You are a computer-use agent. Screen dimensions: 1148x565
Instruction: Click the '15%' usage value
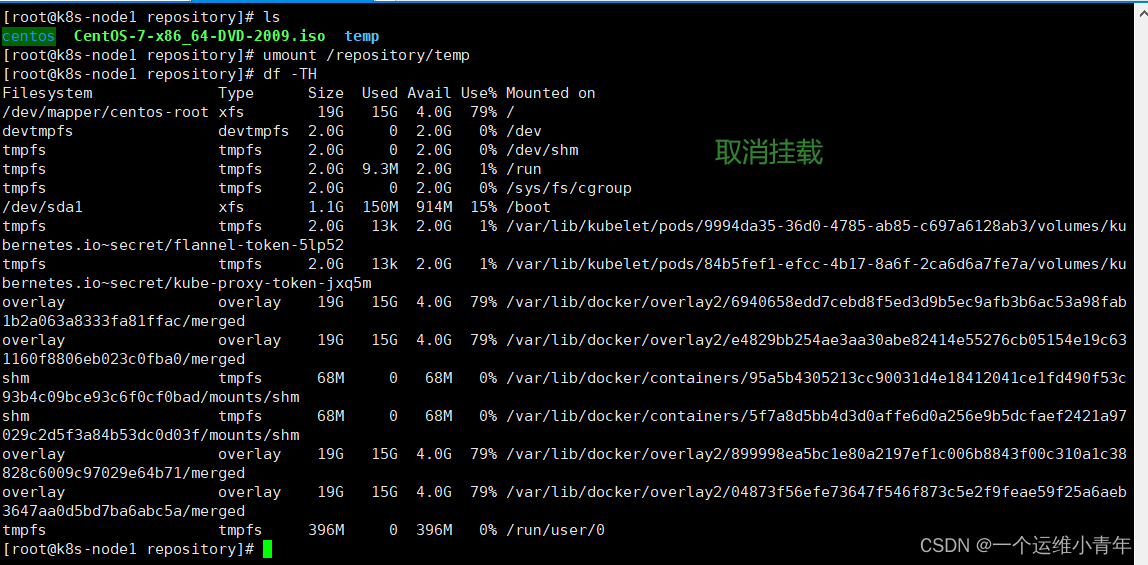(483, 207)
